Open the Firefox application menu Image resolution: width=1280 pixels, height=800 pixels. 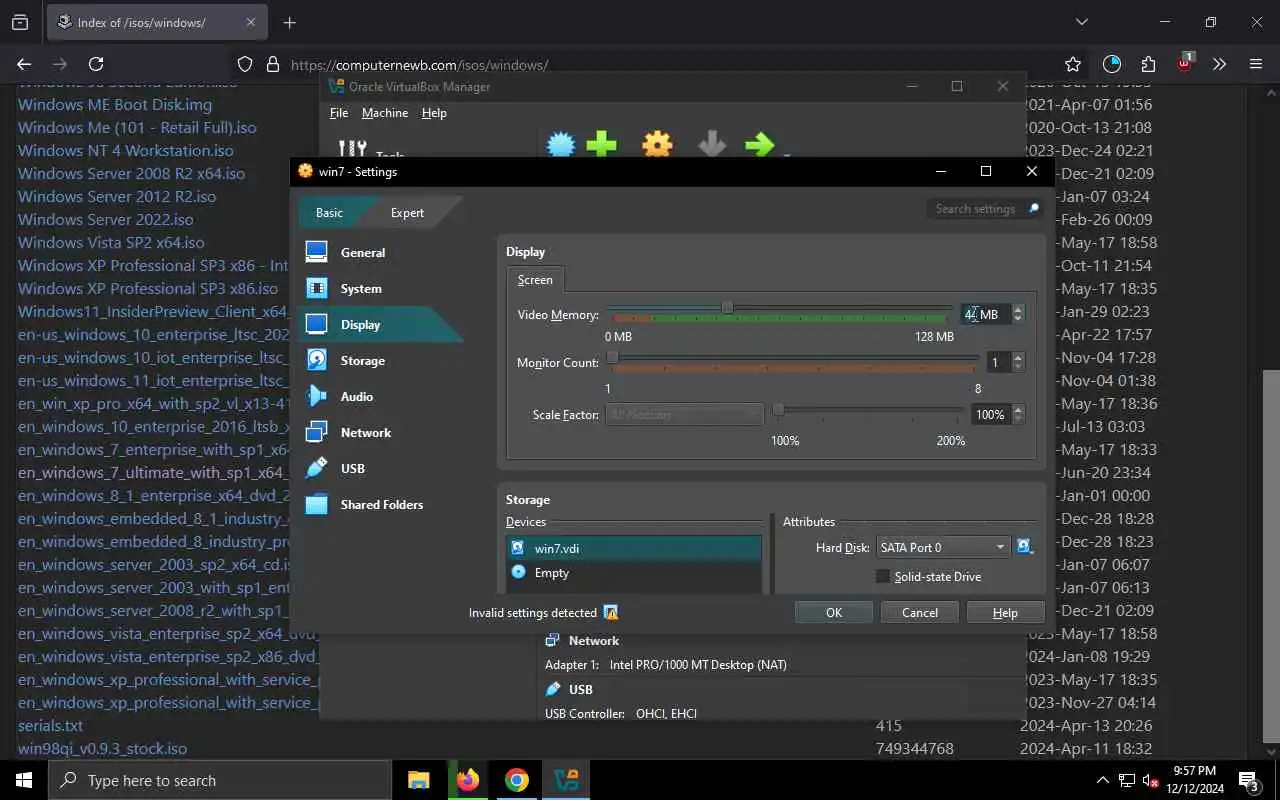pyautogui.click(x=1256, y=64)
